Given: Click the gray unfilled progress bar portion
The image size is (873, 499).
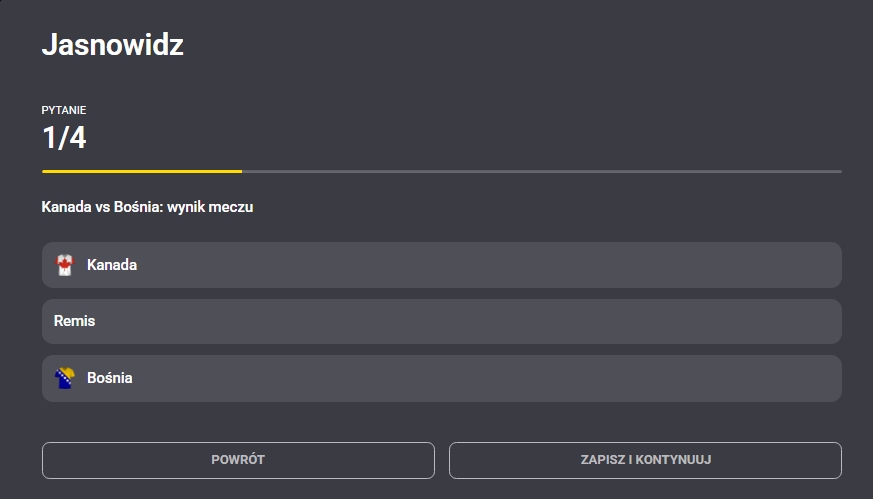Looking at the screenshot, I should click(542, 172).
